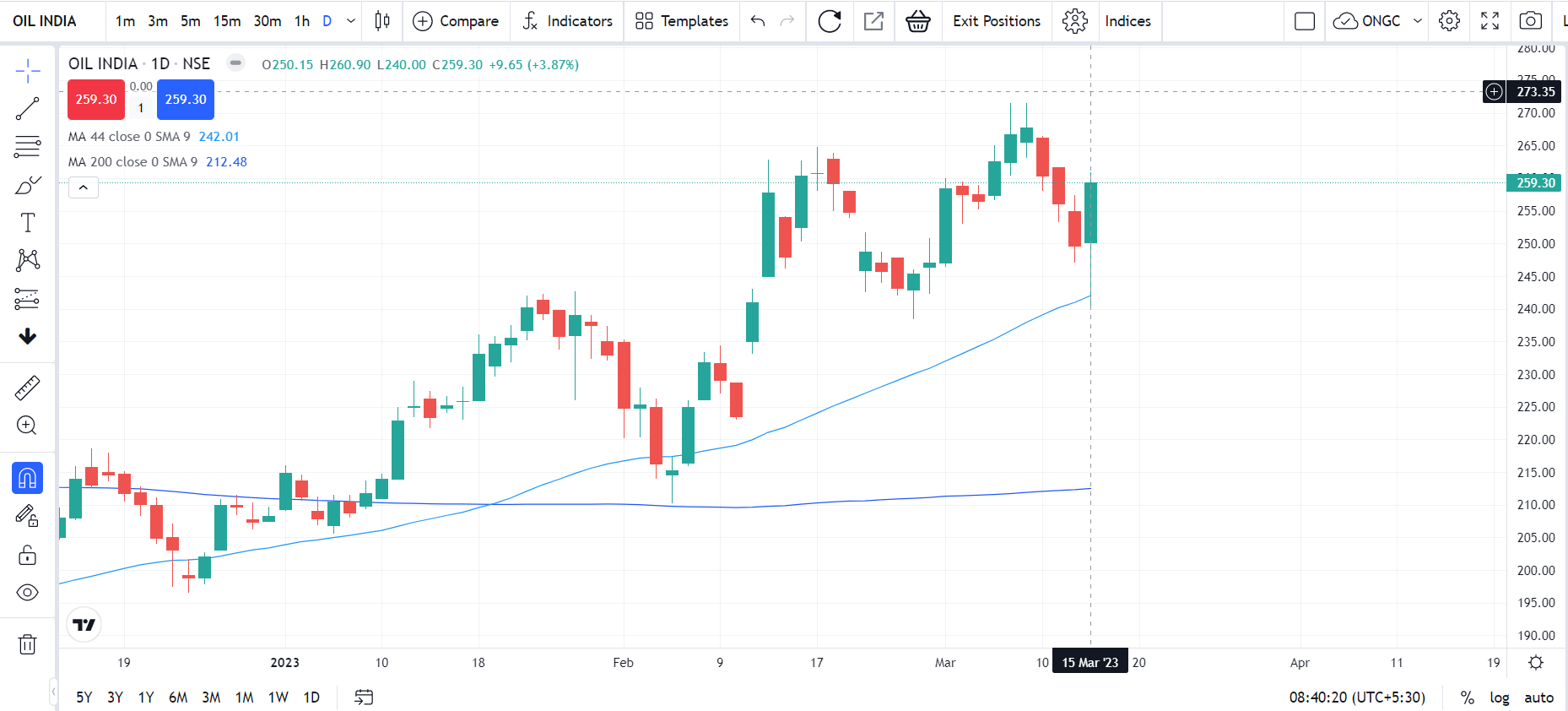The image size is (1568, 711).
Task: Set date range to 1Y
Action: tap(146, 697)
